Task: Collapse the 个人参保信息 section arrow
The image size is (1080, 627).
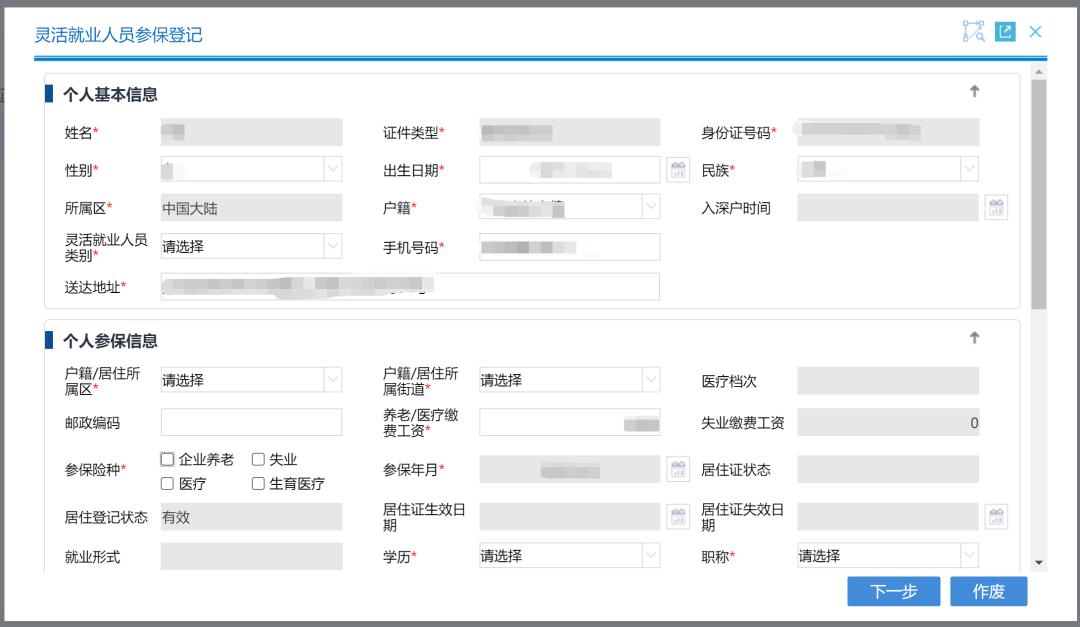Action: point(974,337)
